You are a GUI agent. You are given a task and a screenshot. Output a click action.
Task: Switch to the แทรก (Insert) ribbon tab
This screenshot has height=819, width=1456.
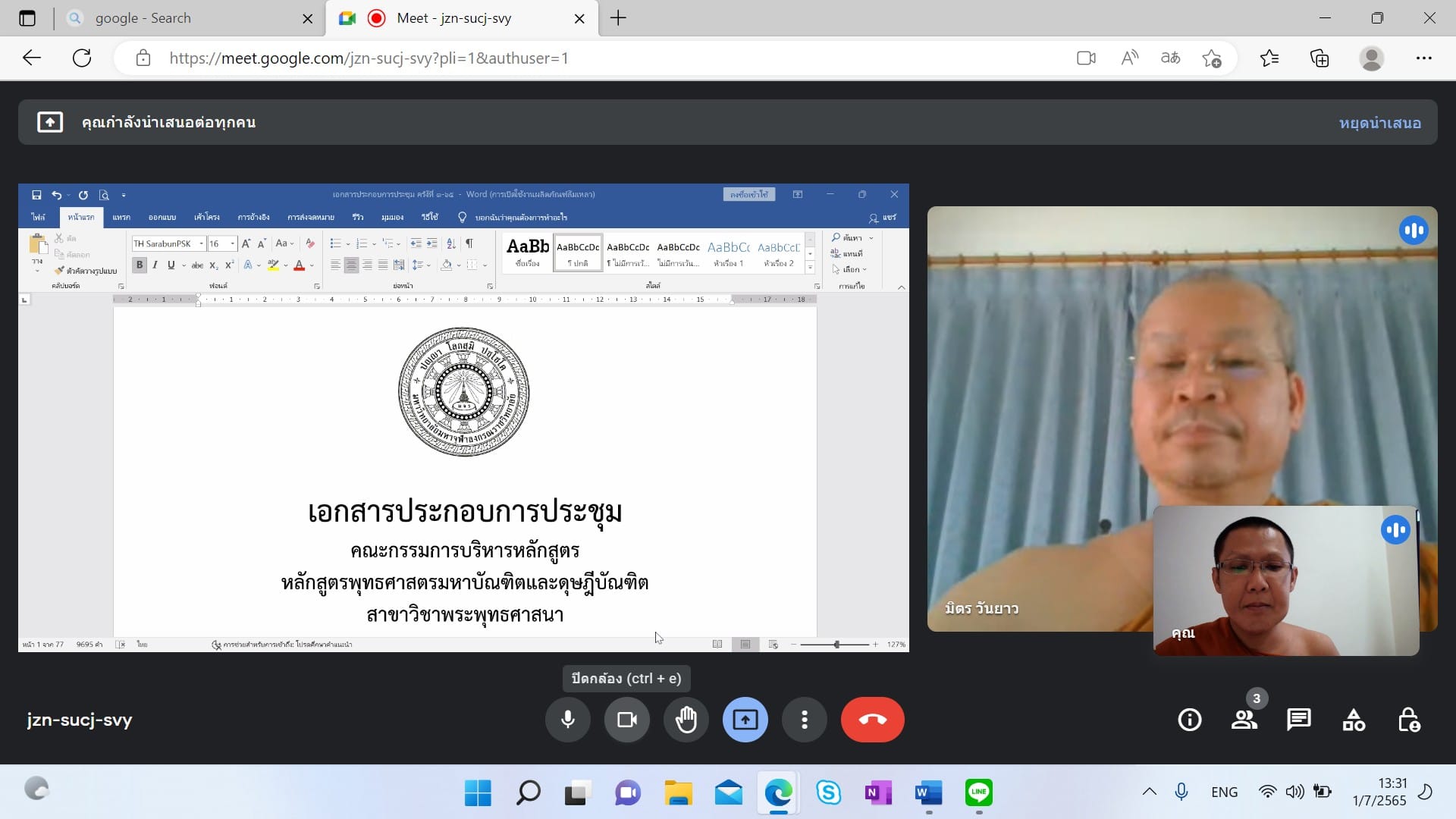(x=121, y=218)
